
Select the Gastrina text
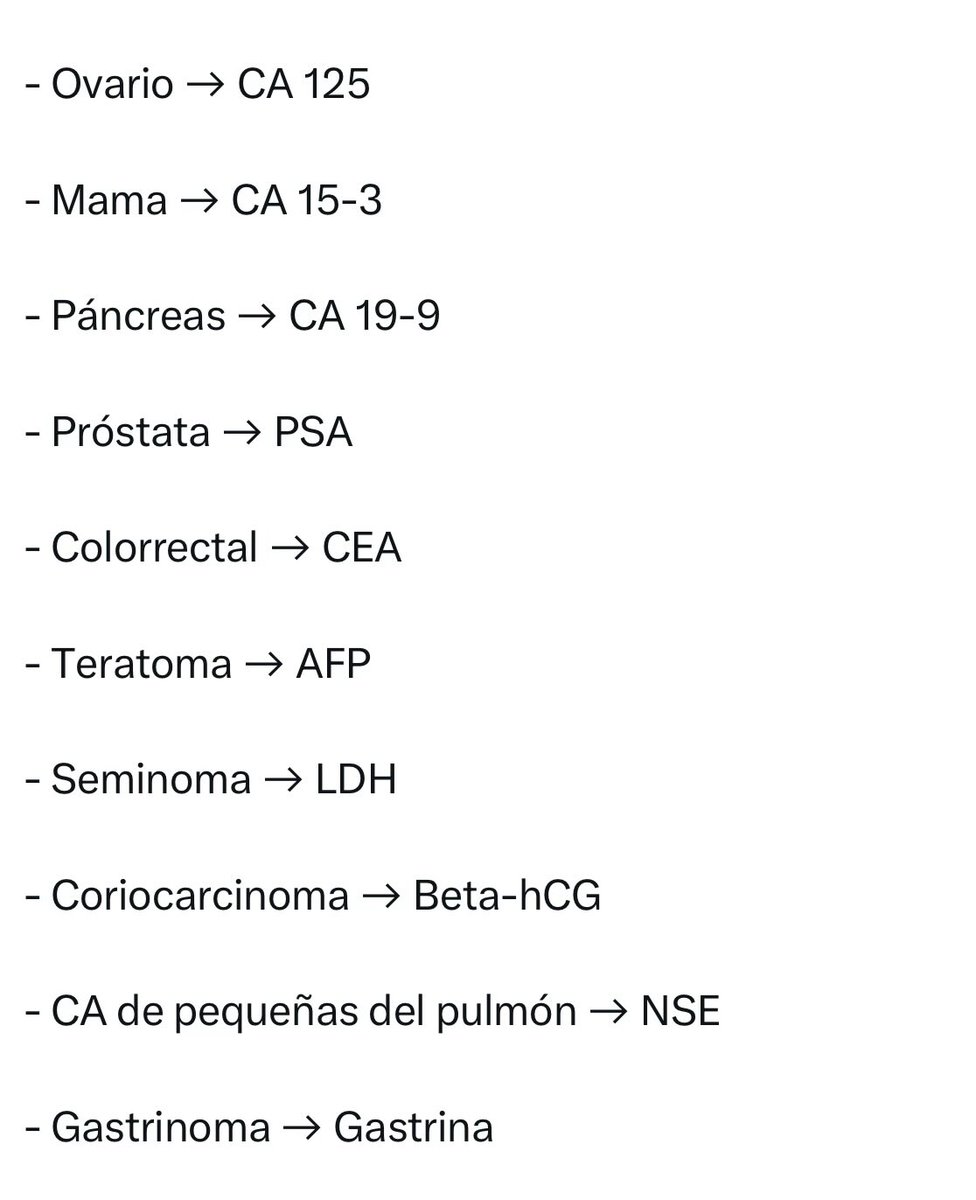pos(414,1128)
